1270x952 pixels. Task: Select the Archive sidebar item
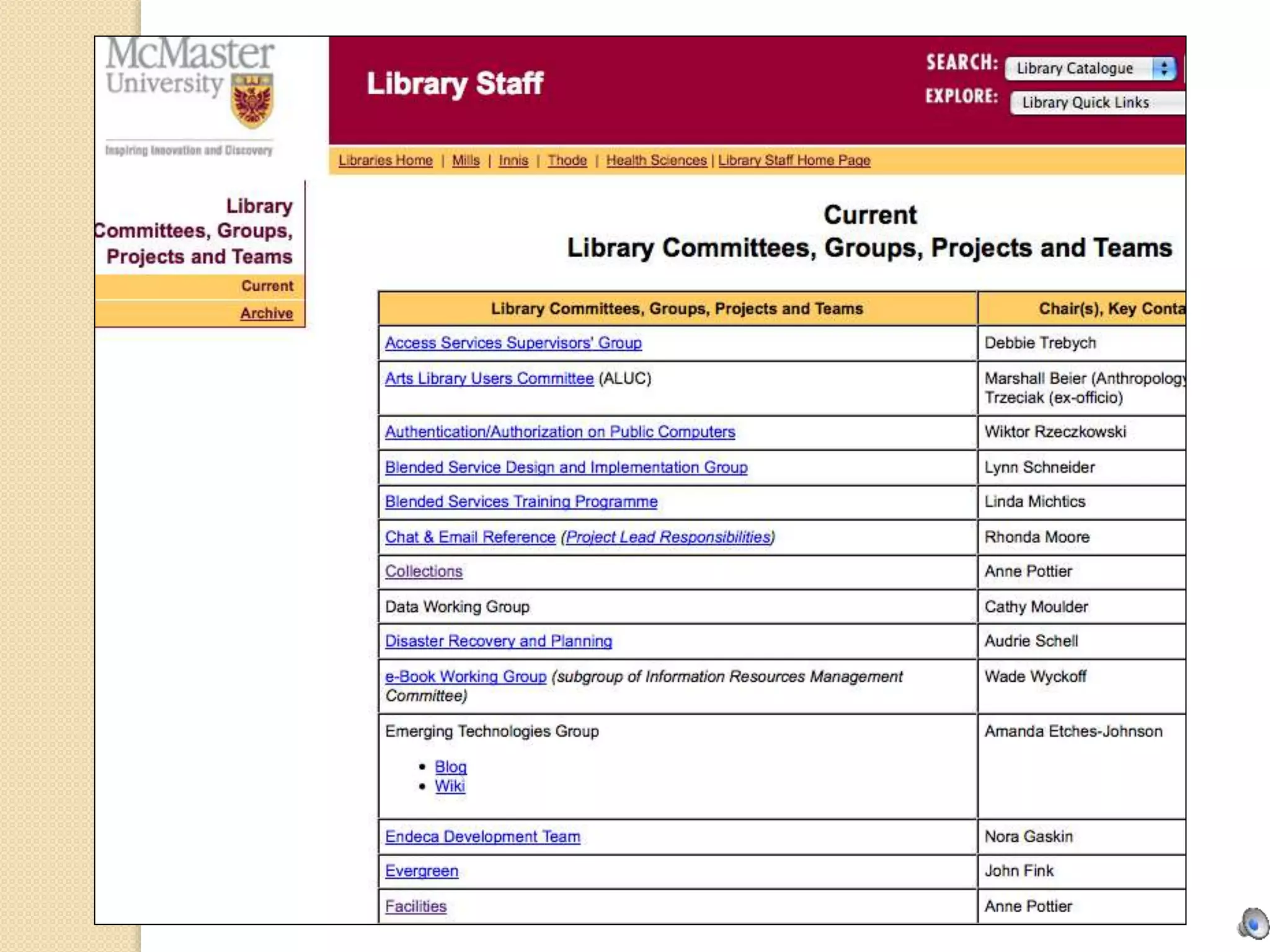click(x=266, y=314)
